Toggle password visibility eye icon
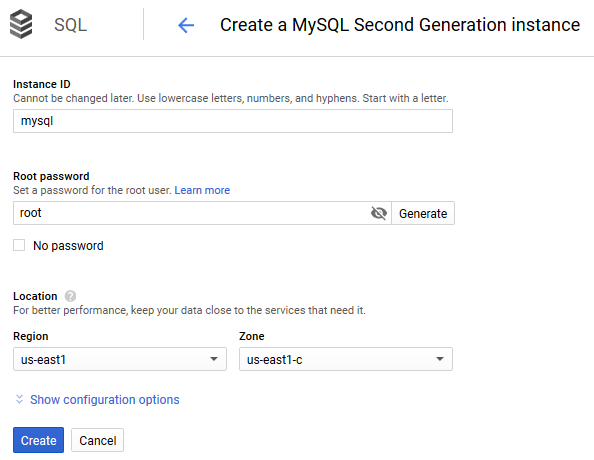The height and width of the screenshot is (460, 594). tap(378, 213)
